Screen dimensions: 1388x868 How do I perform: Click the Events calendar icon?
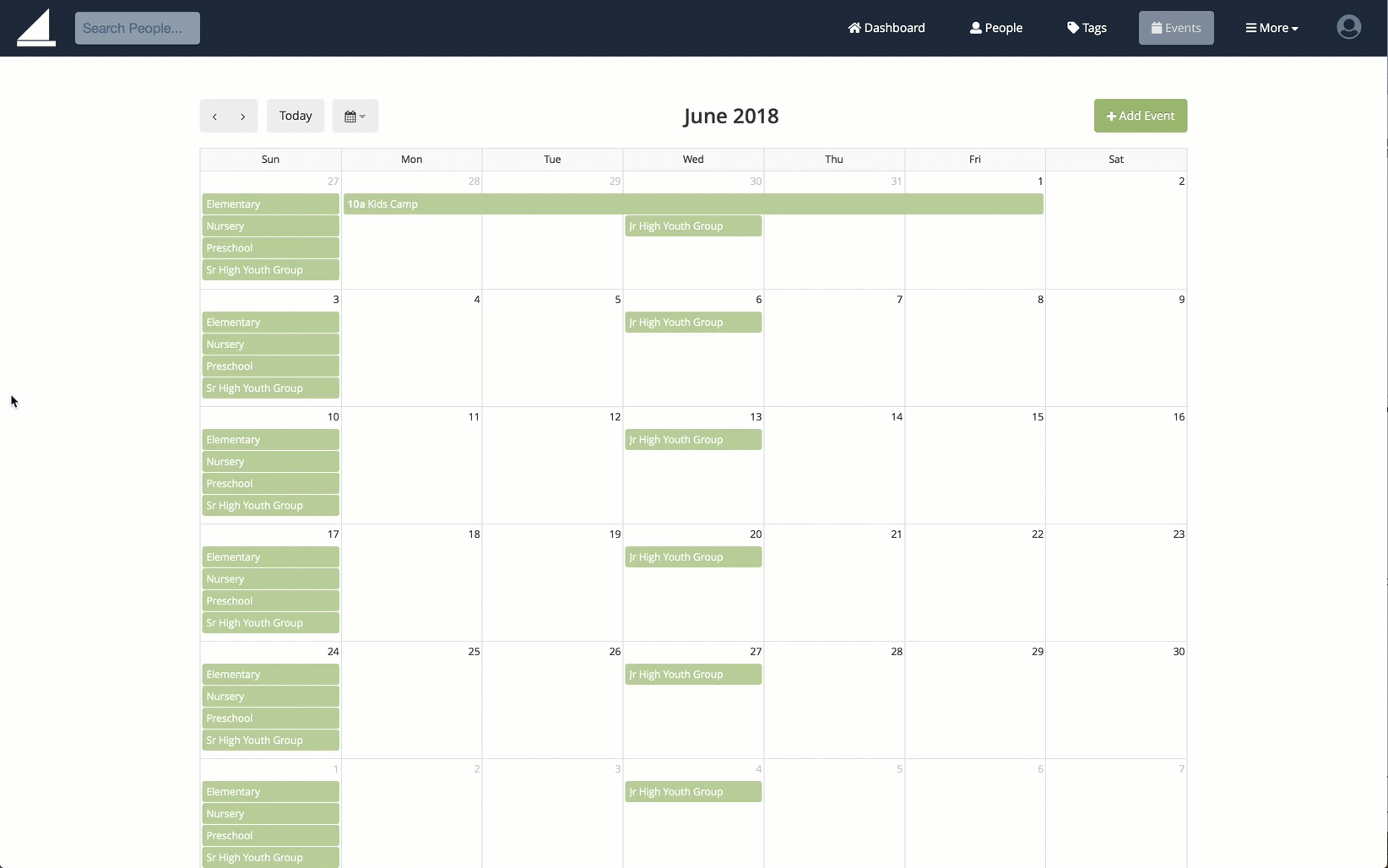click(1156, 27)
